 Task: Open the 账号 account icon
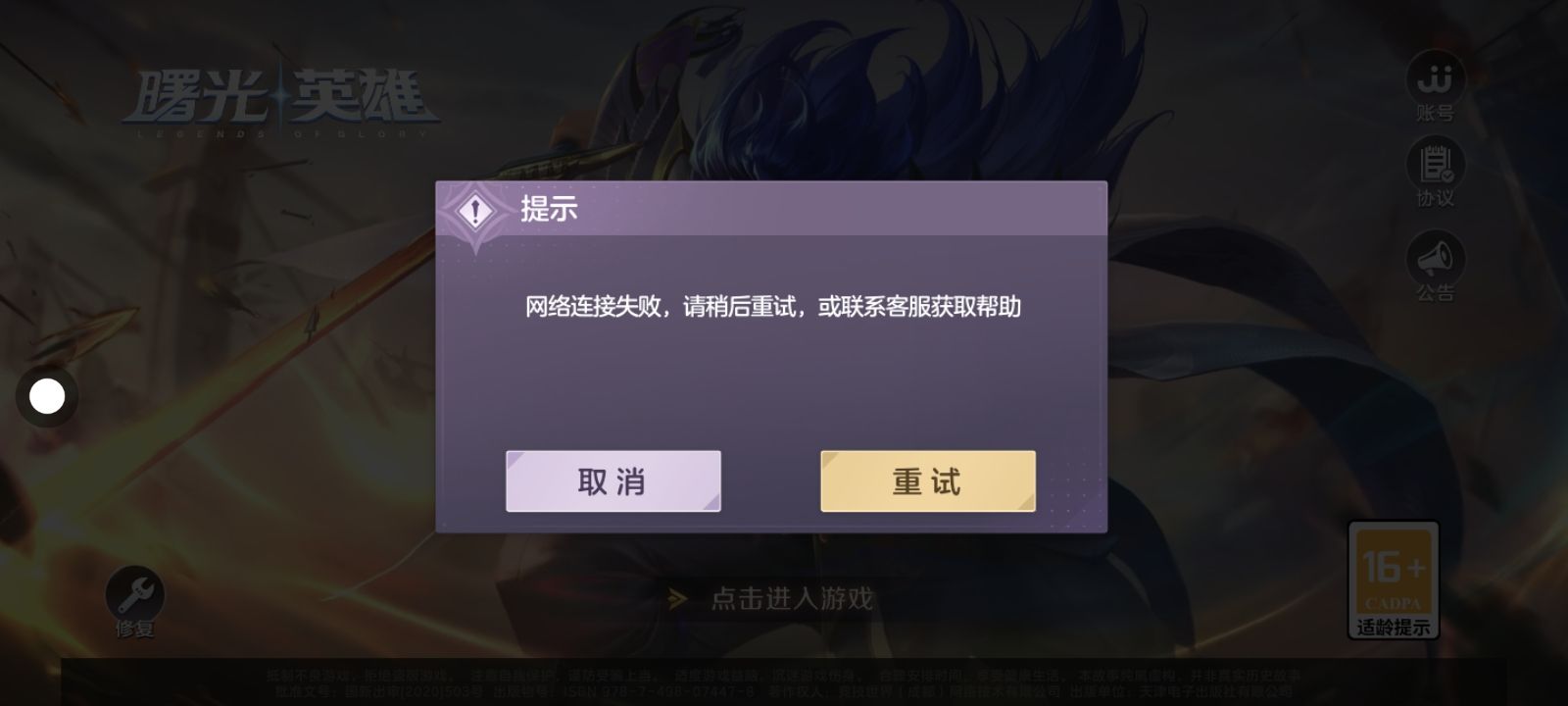pos(1435,75)
